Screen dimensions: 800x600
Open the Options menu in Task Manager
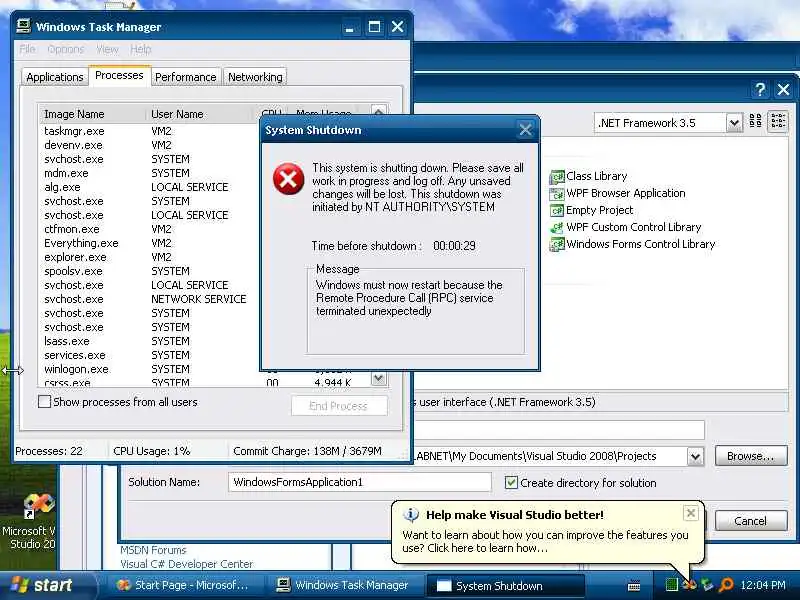click(x=65, y=49)
